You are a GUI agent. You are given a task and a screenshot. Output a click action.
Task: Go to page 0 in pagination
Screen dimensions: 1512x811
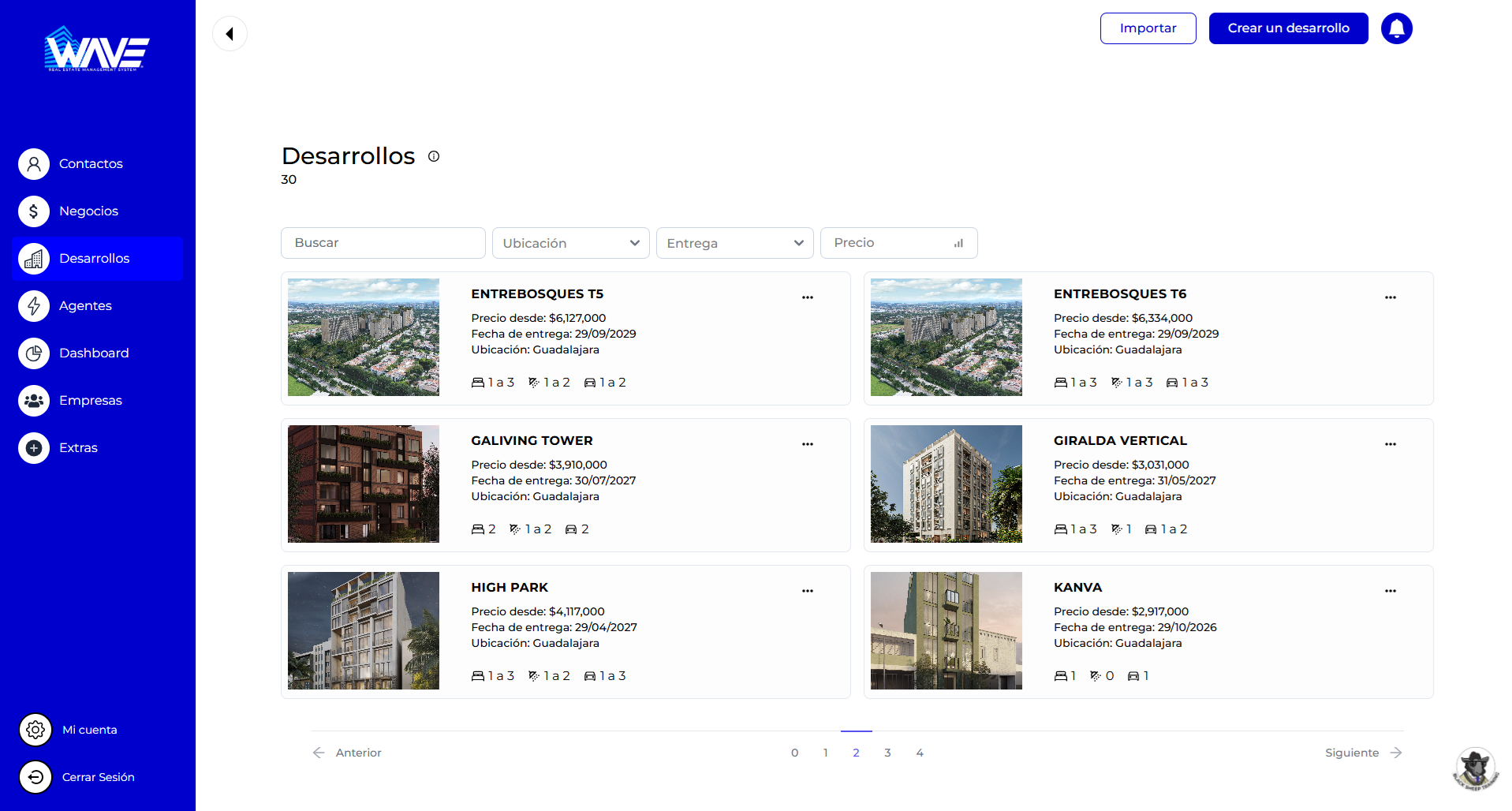pos(794,753)
